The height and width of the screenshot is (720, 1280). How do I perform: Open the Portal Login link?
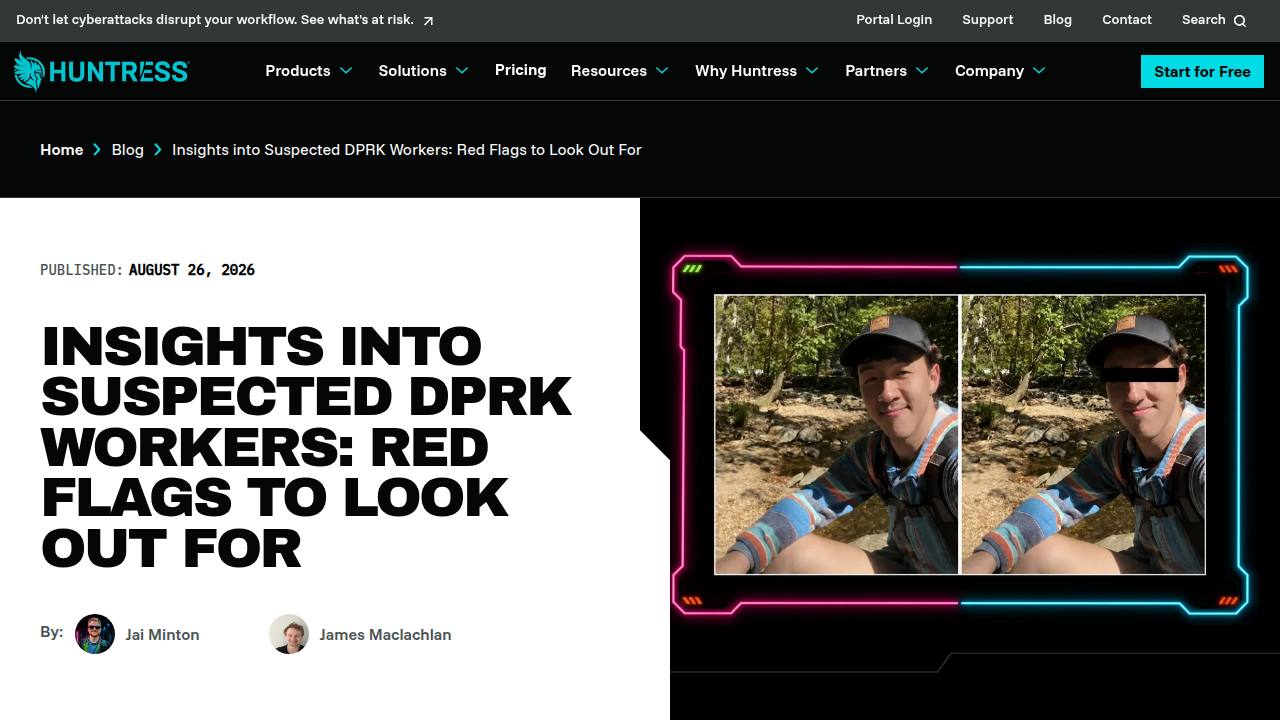click(894, 20)
